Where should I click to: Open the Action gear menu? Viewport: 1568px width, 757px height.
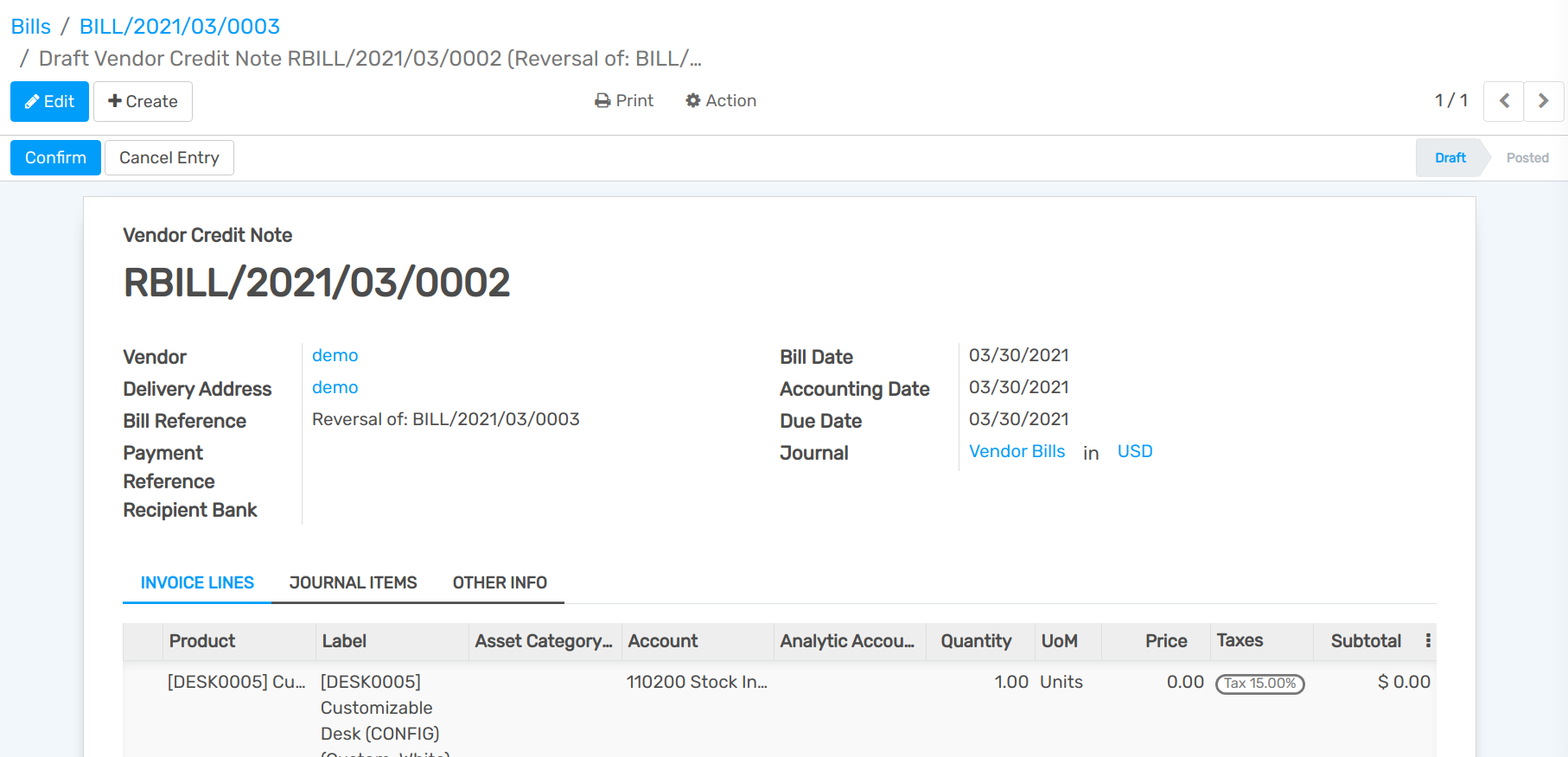pyautogui.click(x=720, y=101)
